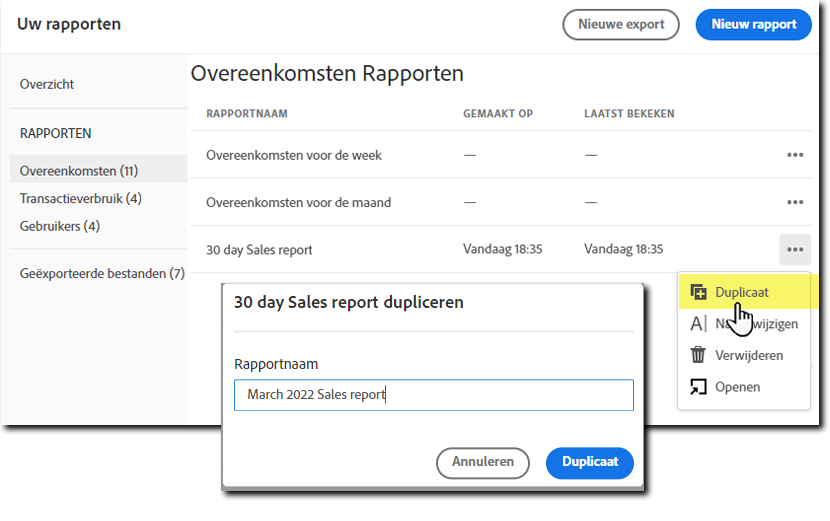Screen dimensions: 830x521
Task: Choose Verwijderen from the context menu
Action: tap(744, 355)
